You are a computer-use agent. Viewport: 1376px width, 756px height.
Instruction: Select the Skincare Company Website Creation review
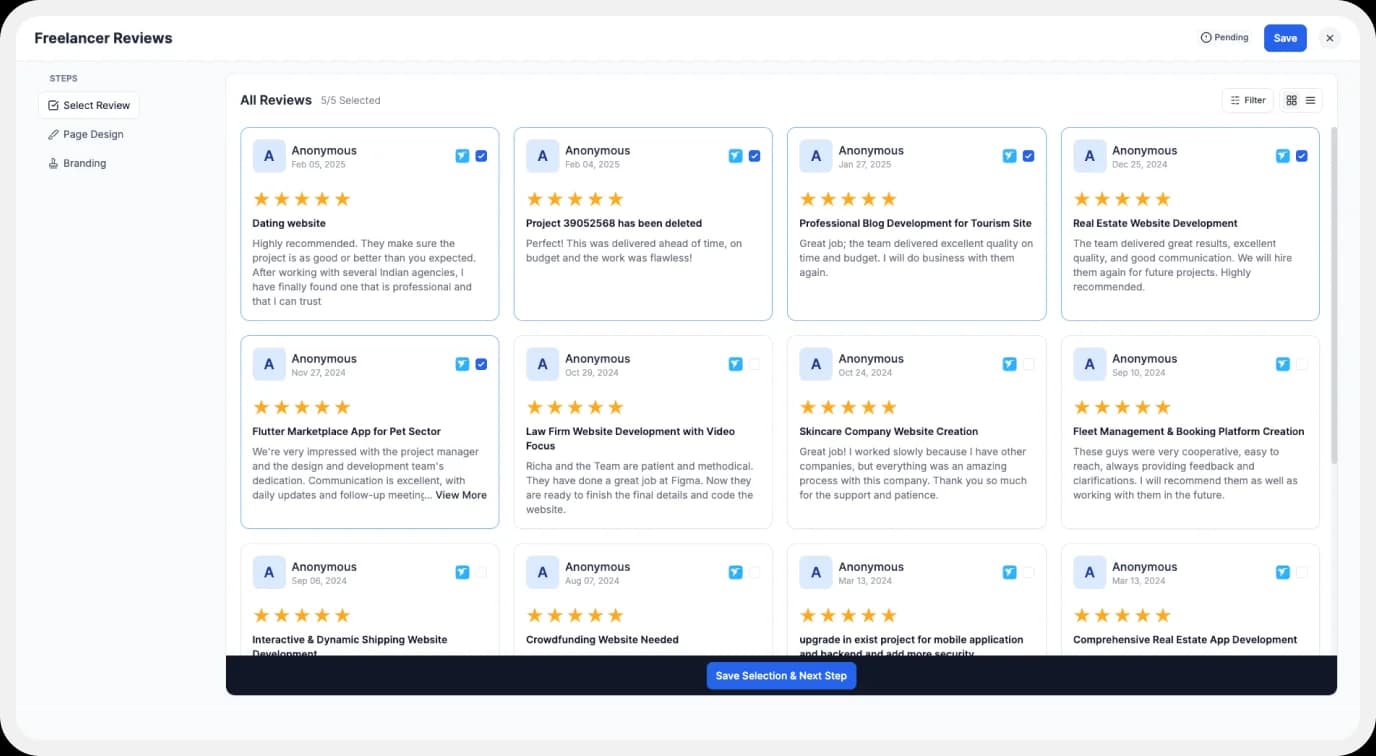tap(1028, 364)
